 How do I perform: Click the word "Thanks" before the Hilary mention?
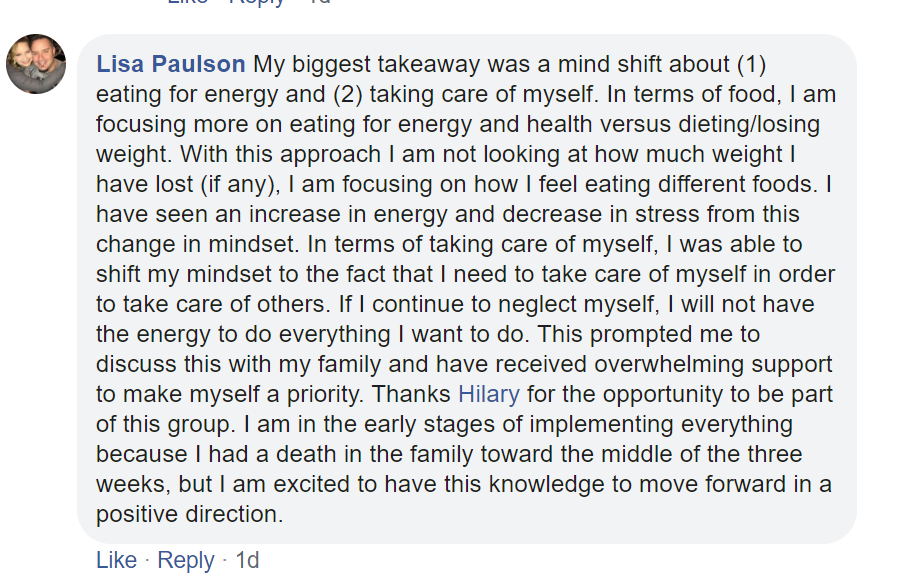(x=411, y=394)
